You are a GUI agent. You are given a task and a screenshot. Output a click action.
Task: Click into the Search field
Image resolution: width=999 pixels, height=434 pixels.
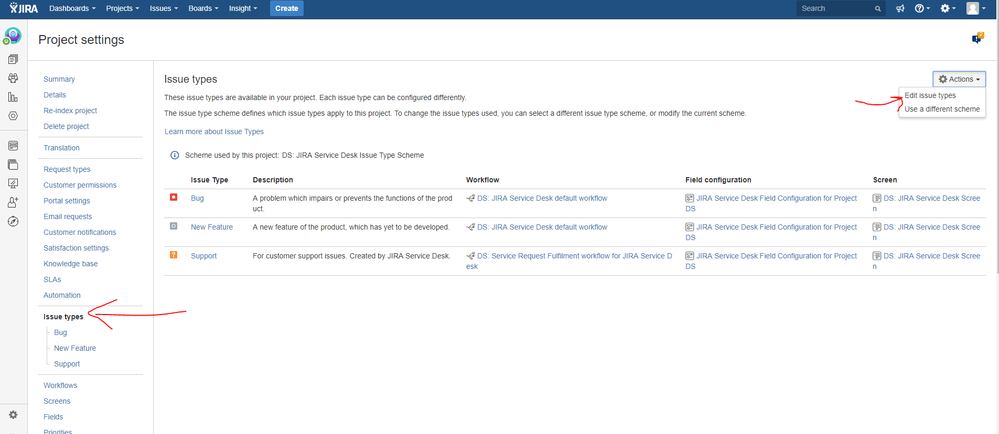840,9
